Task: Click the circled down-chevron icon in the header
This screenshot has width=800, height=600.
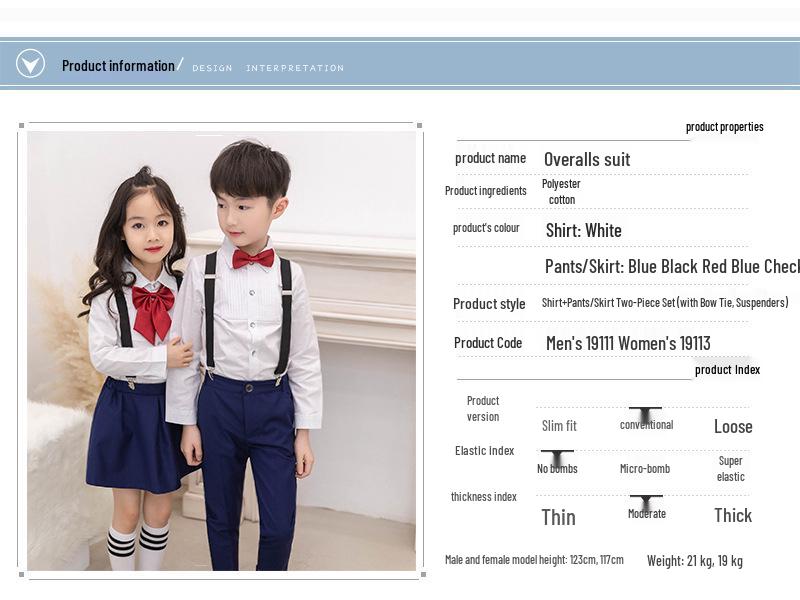Action: pyautogui.click(x=30, y=64)
